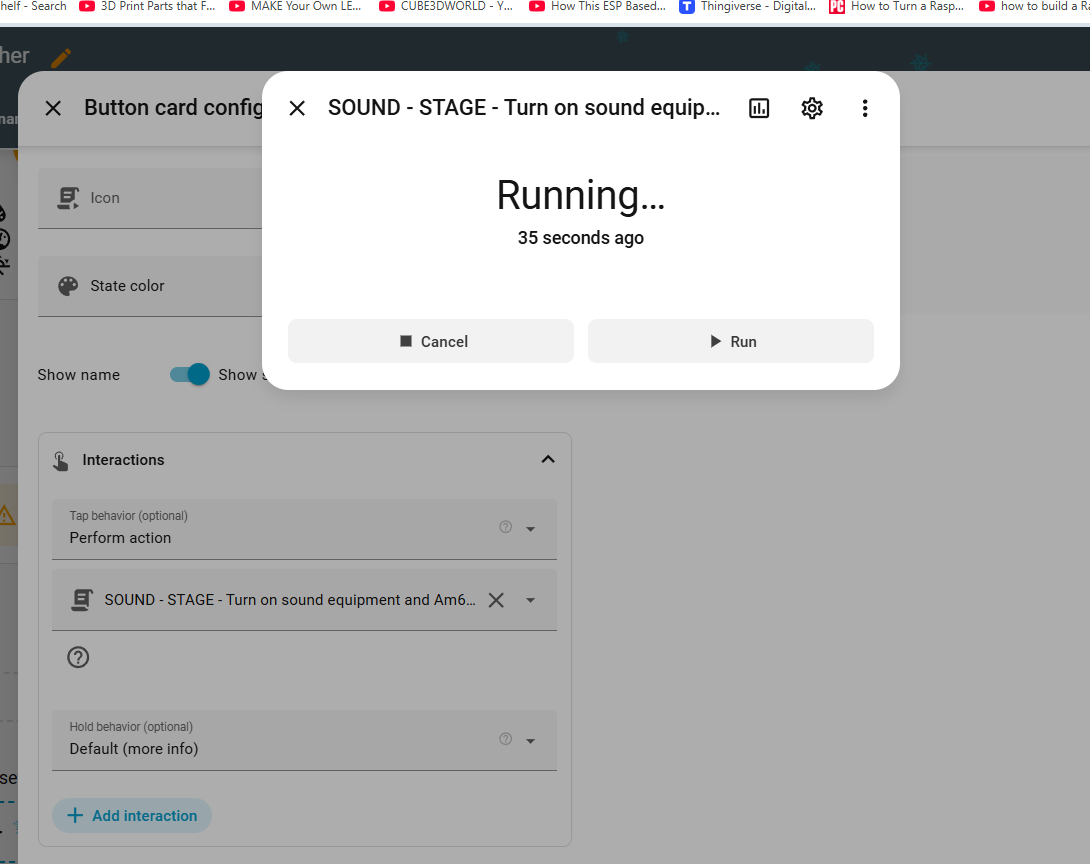Image resolution: width=1090 pixels, height=864 pixels.
Task: Click the '35 seconds ago' text
Action: pyautogui.click(x=581, y=238)
